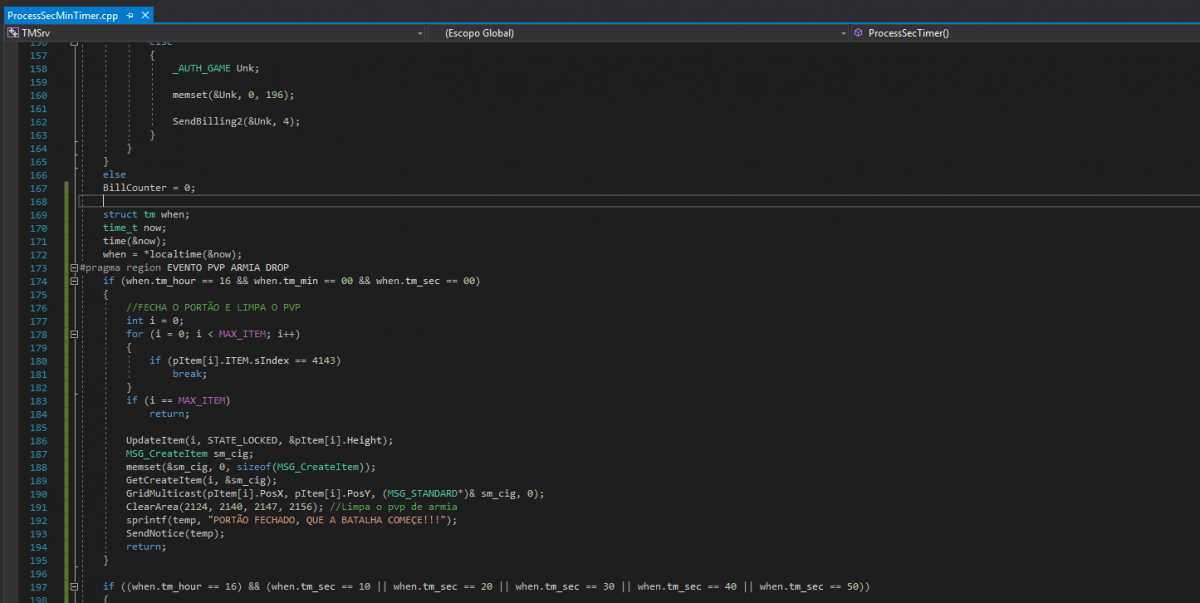Select the ProcessSecMinTimer.cpp document tab
Viewport: 1200px width, 603px height.
pos(64,16)
